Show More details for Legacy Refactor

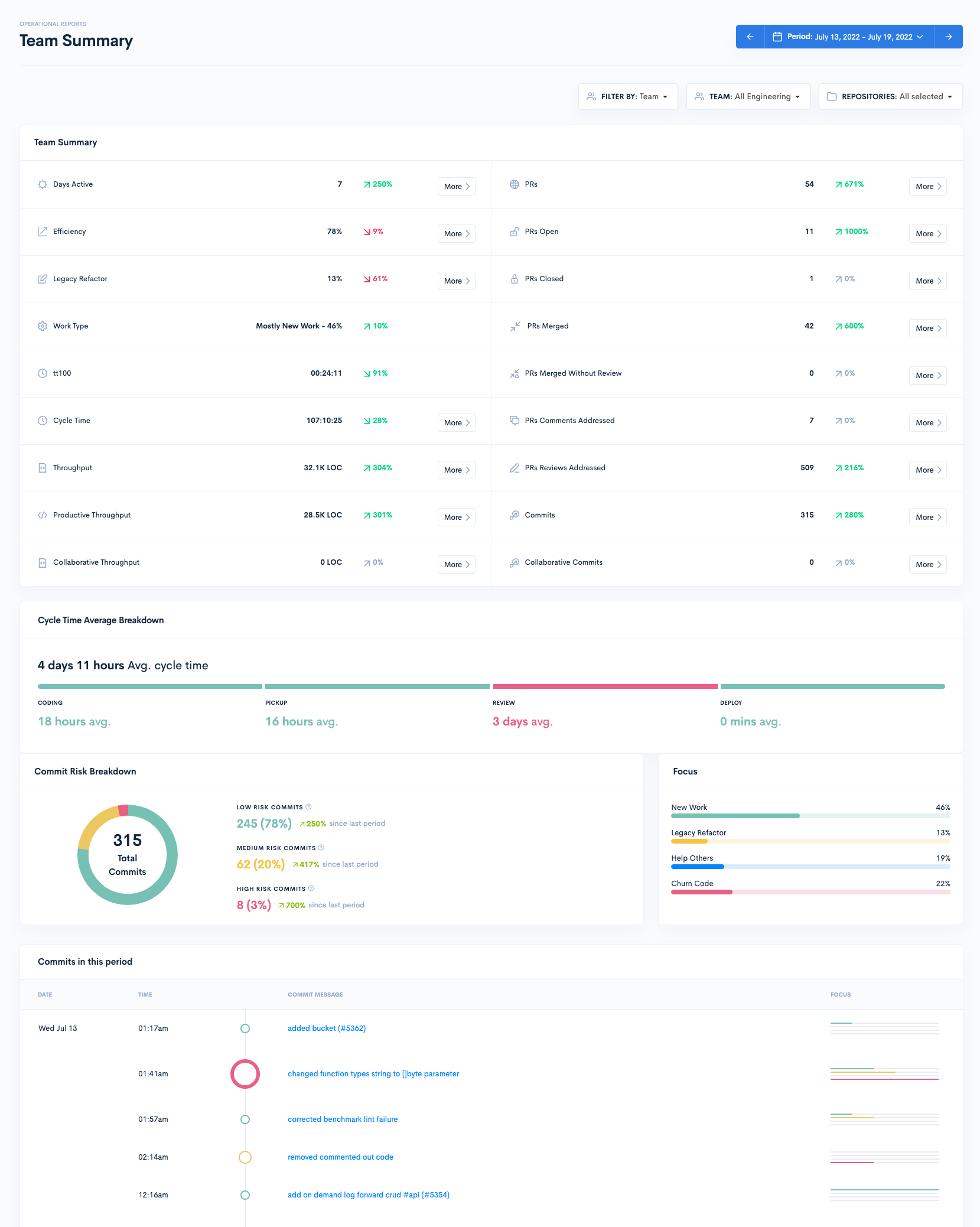(x=457, y=281)
